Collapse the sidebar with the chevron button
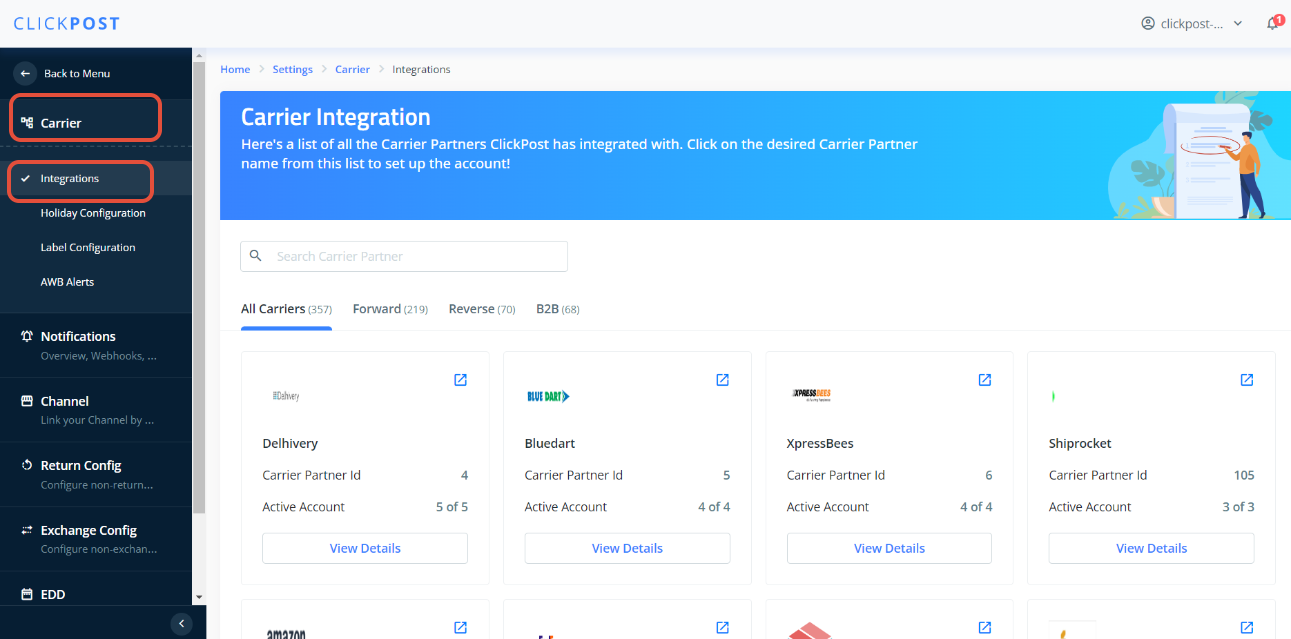1291x639 pixels. pos(181,623)
